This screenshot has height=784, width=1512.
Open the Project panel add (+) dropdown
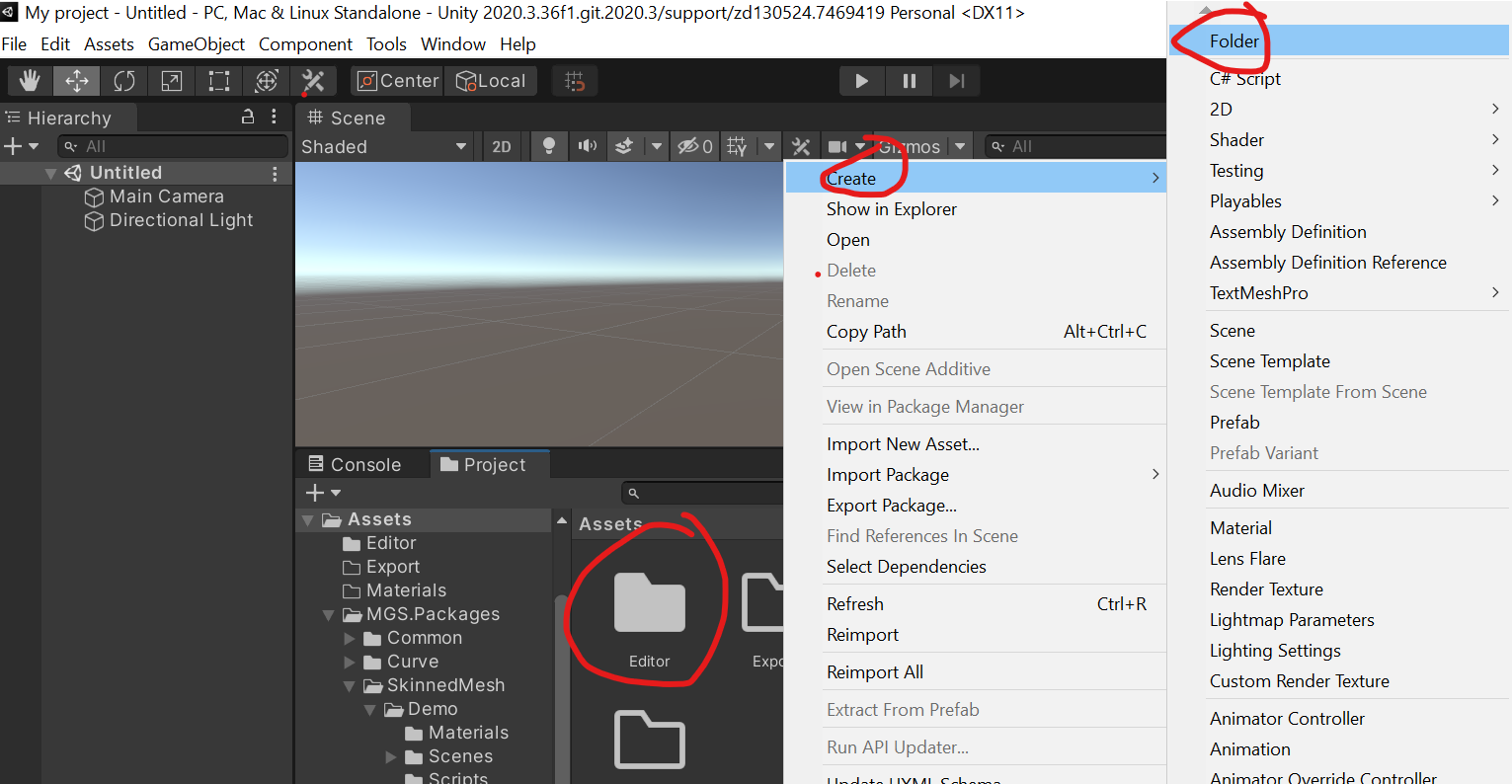tap(323, 492)
